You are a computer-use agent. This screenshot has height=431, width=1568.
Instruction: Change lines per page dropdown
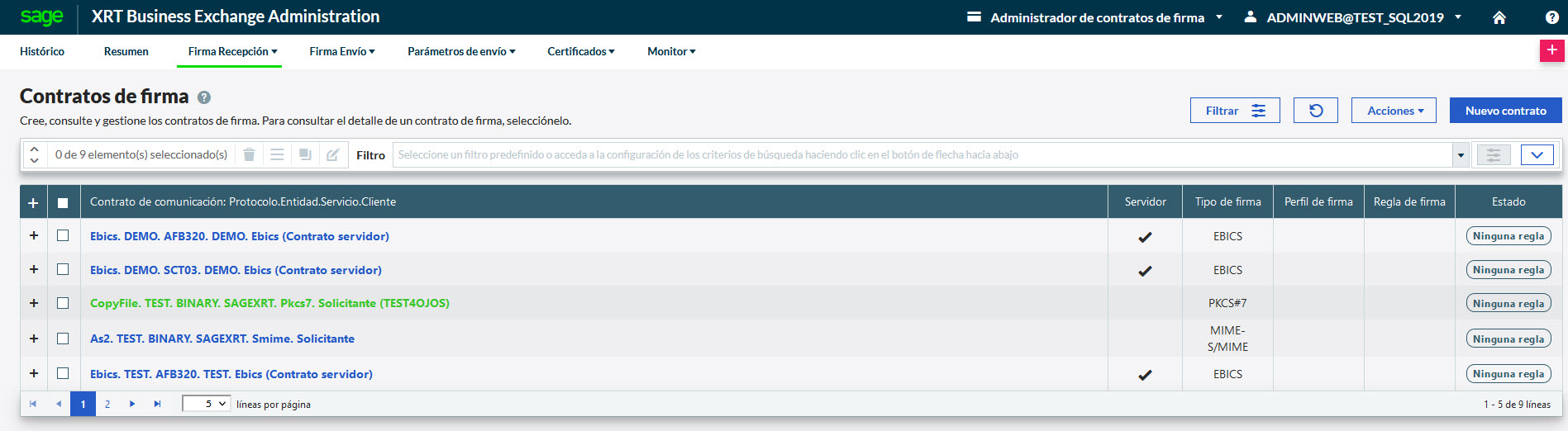[x=206, y=404]
